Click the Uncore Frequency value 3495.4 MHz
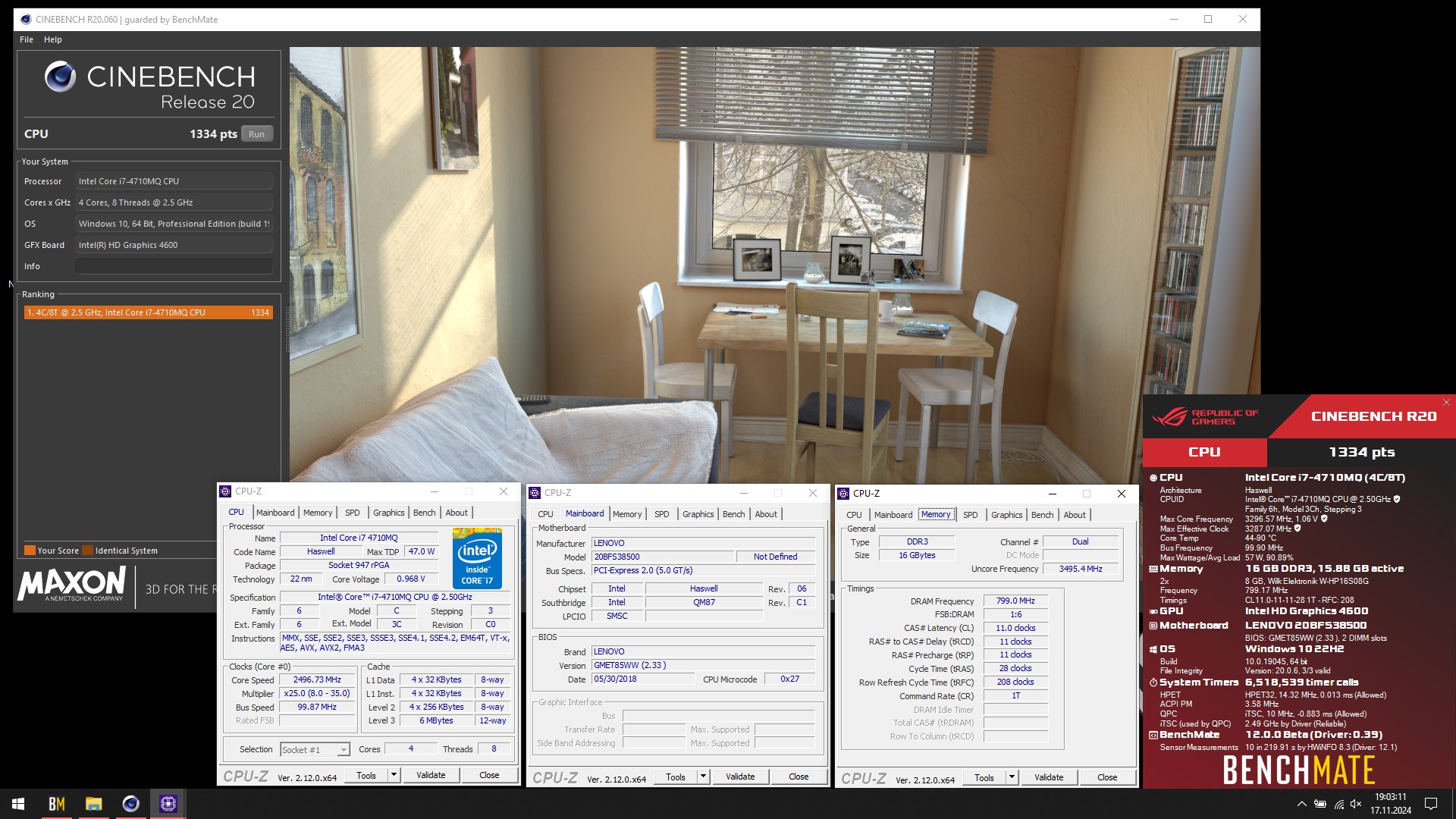Screen dimensions: 1456x819 click(x=1081, y=569)
